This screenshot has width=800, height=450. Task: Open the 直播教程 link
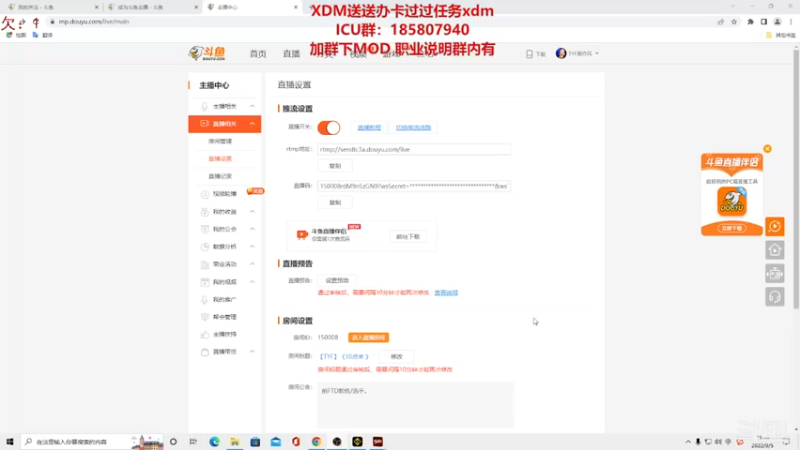coord(369,128)
